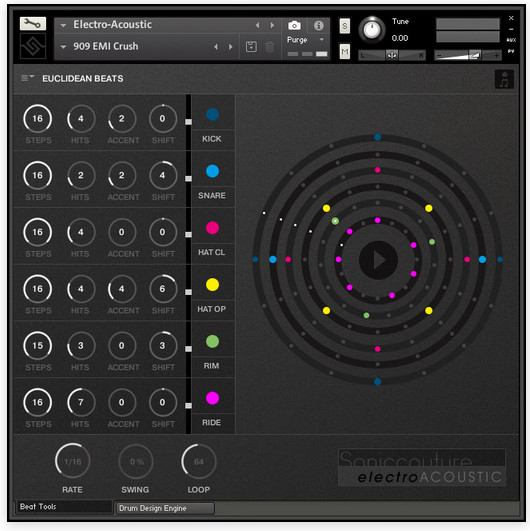The image size is (530, 531).
Task: Open the camera snapshot view
Action: 294,25
